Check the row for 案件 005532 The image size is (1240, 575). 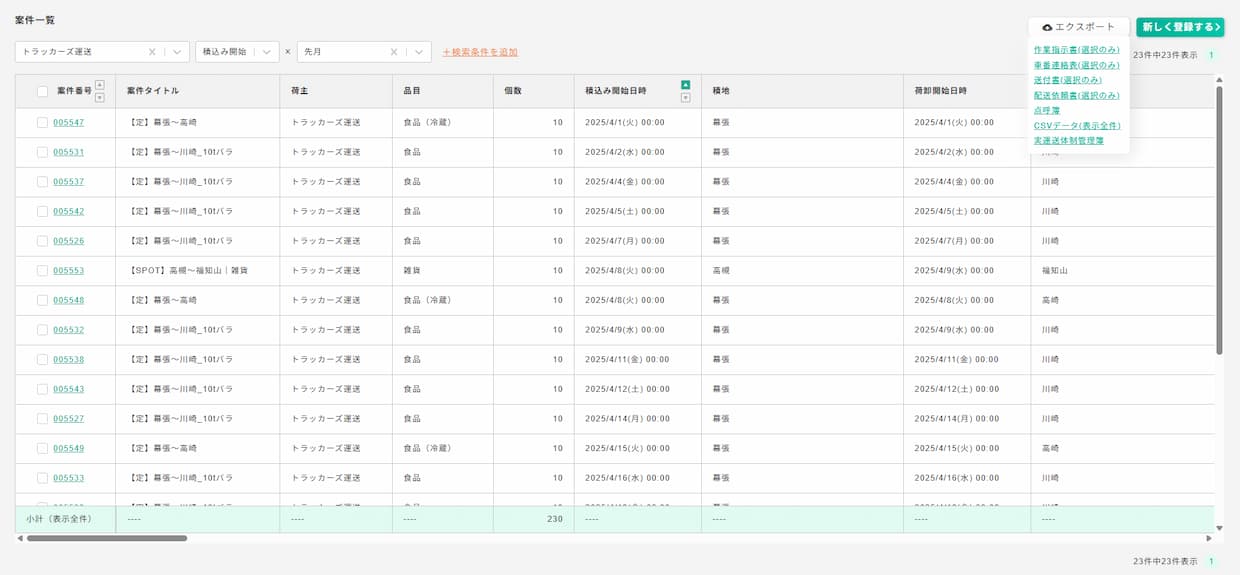click(42, 330)
